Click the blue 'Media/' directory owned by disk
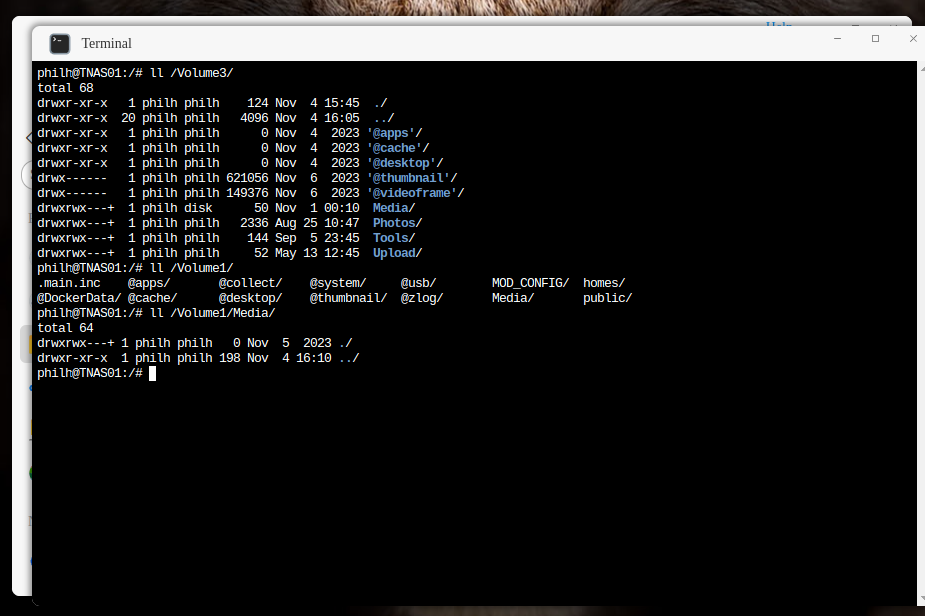This screenshot has width=925, height=616. click(394, 208)
